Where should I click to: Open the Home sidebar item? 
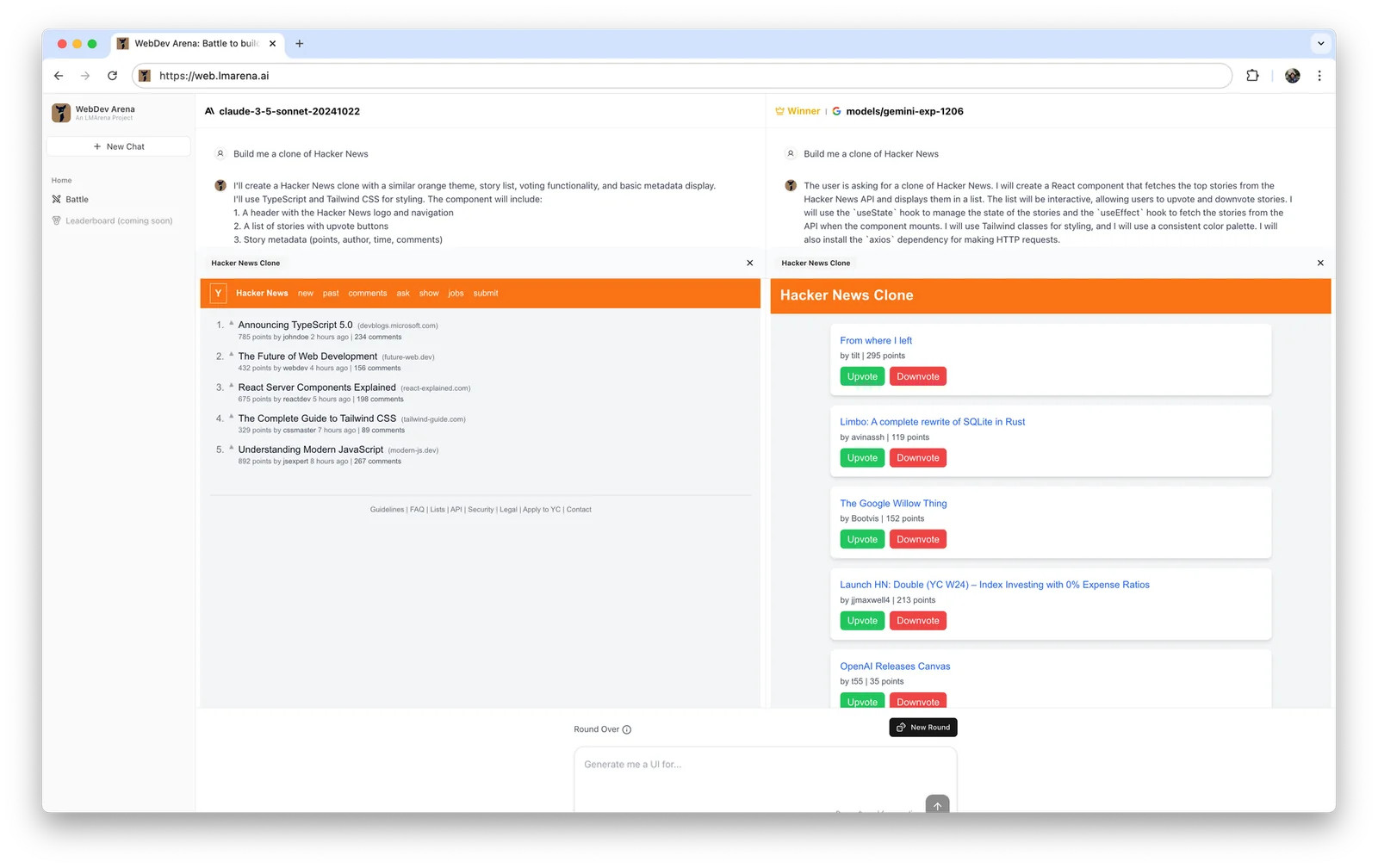click(61, 180)
